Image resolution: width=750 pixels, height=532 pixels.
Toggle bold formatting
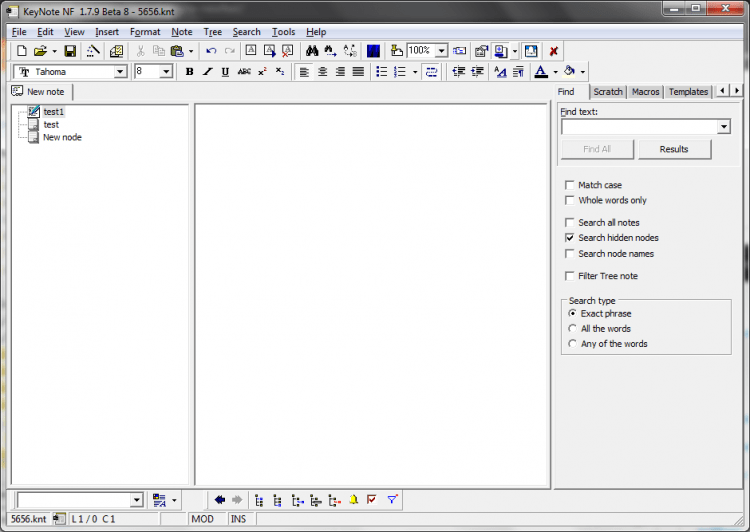(189, 72)
